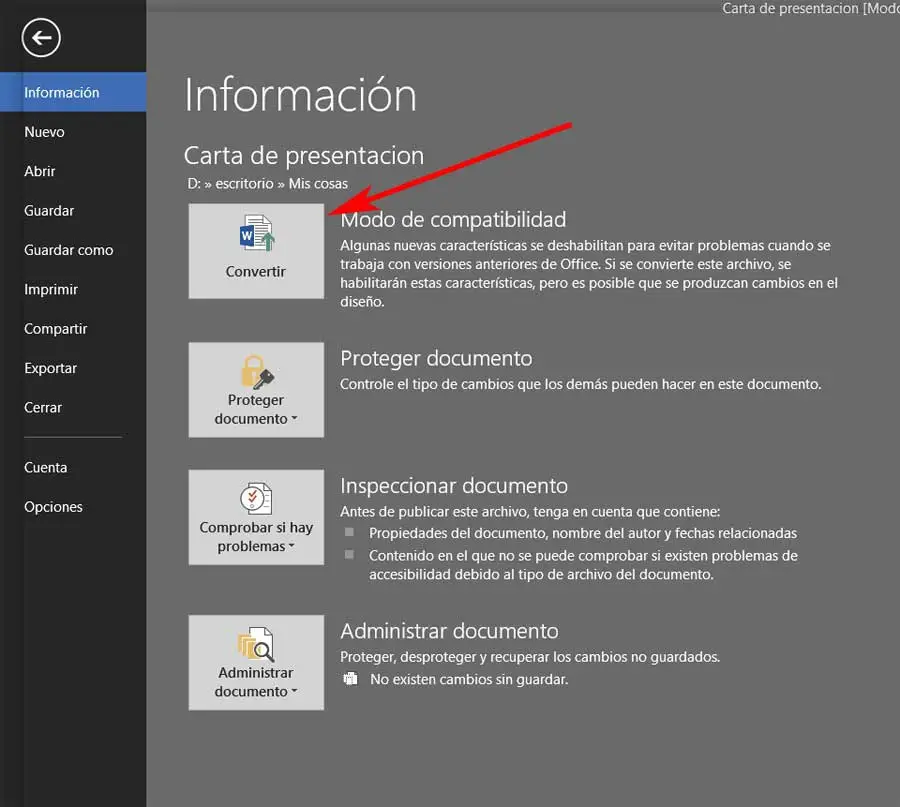Viewport: 900px width, 807px height.
Task: Click the checklist Comprobar si hay problemas icon
Action: click(x=256, y=498)
